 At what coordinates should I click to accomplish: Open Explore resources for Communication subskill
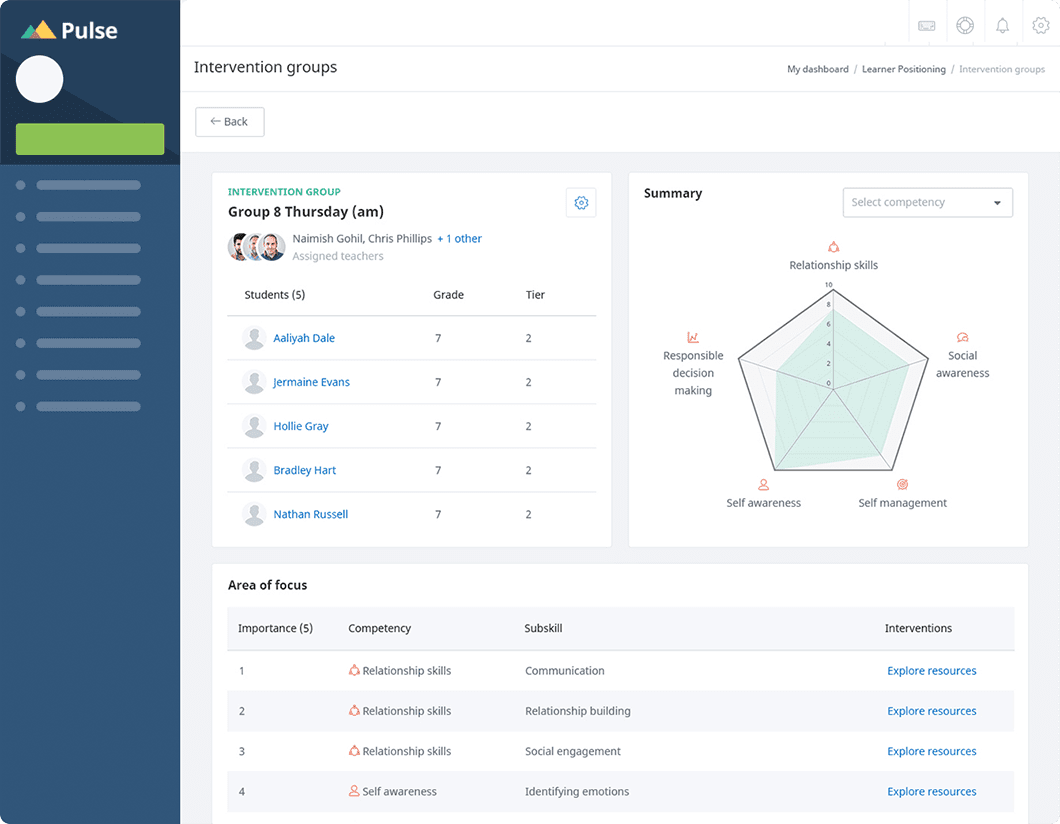[931, 671]
